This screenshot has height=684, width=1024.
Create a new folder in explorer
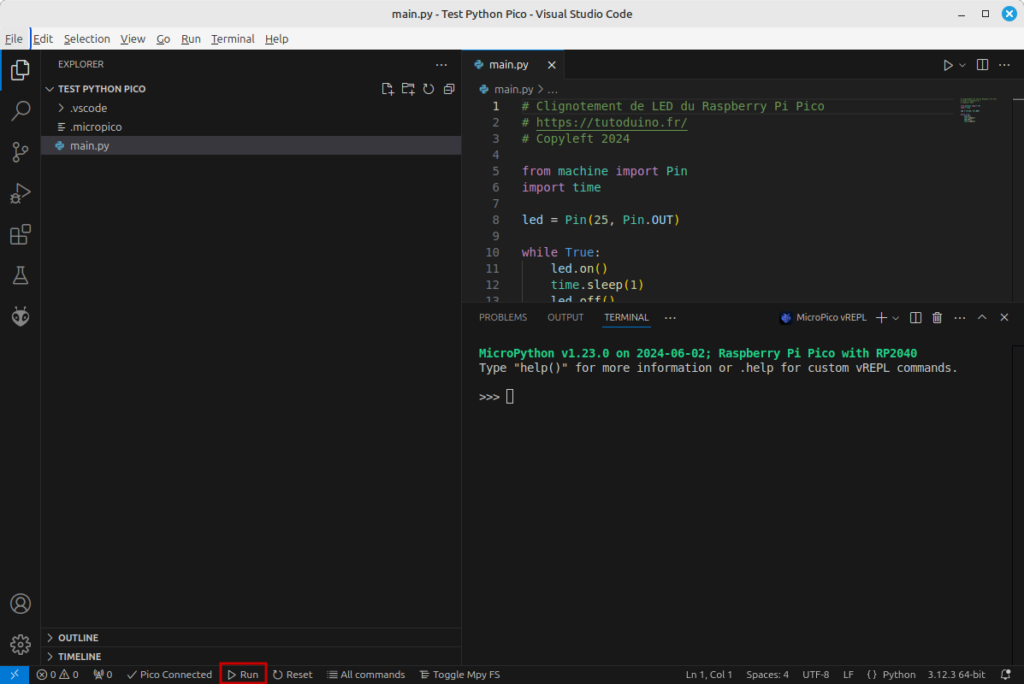(x=408, y=89)
